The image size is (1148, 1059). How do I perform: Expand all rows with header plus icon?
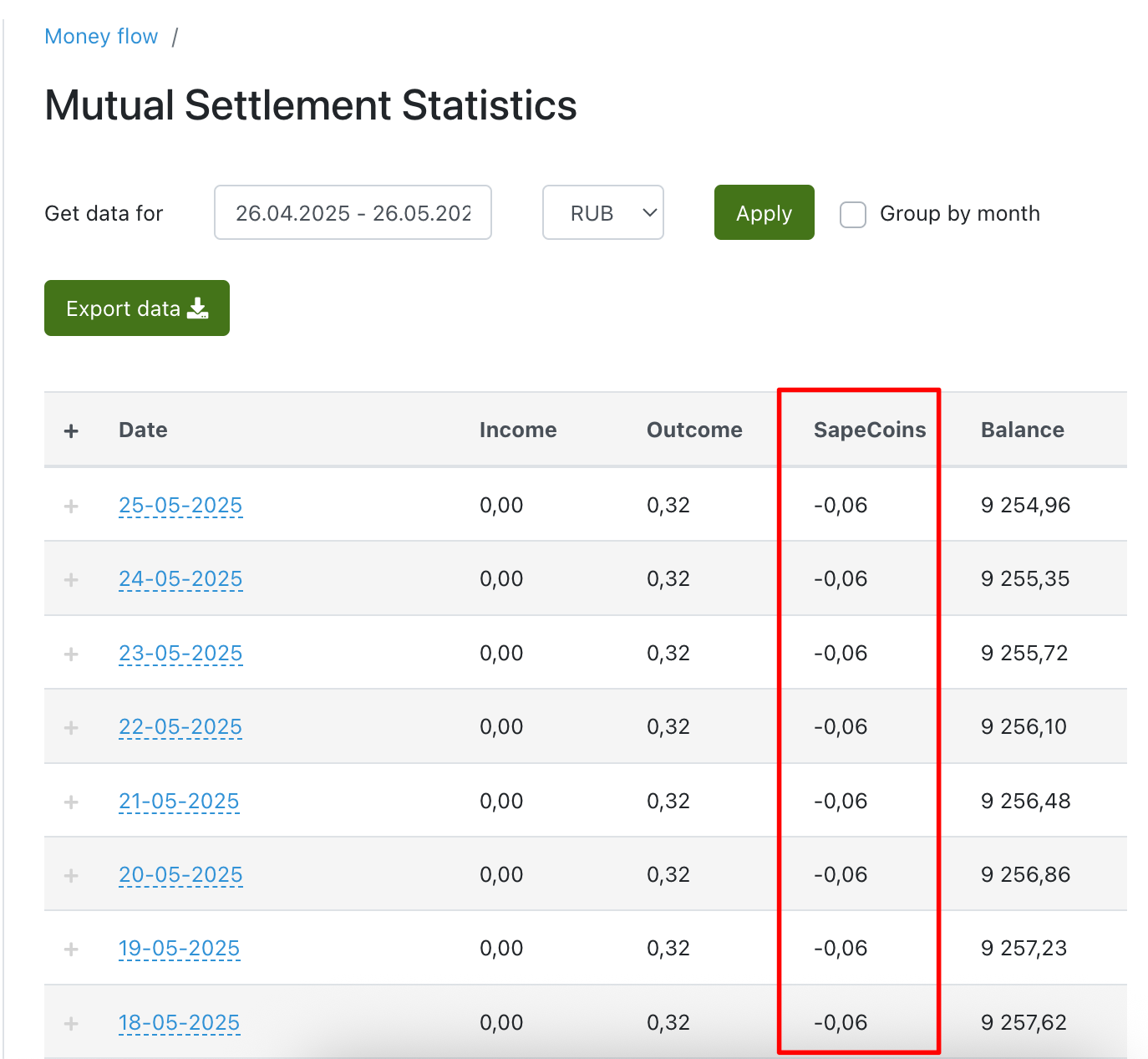coord(71,430)
